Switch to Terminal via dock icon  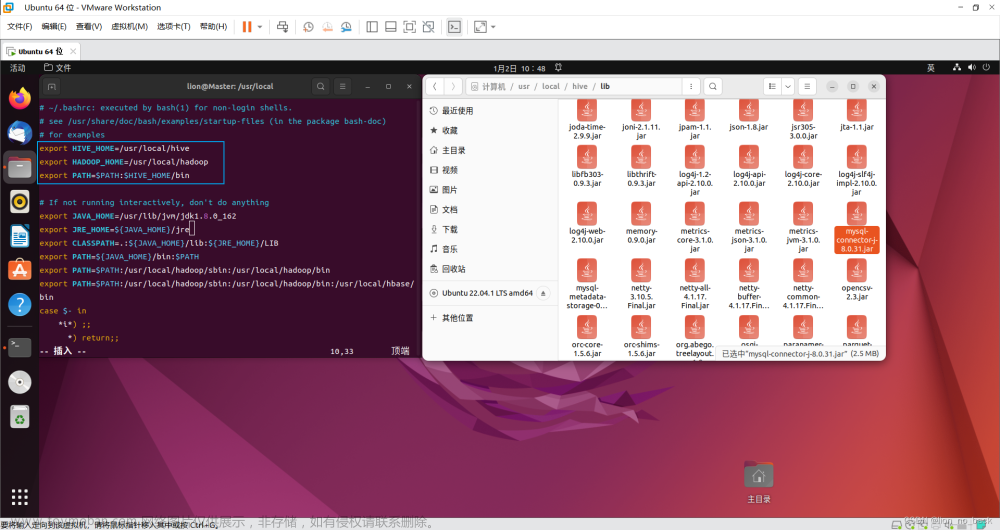[x=20, y=348]
